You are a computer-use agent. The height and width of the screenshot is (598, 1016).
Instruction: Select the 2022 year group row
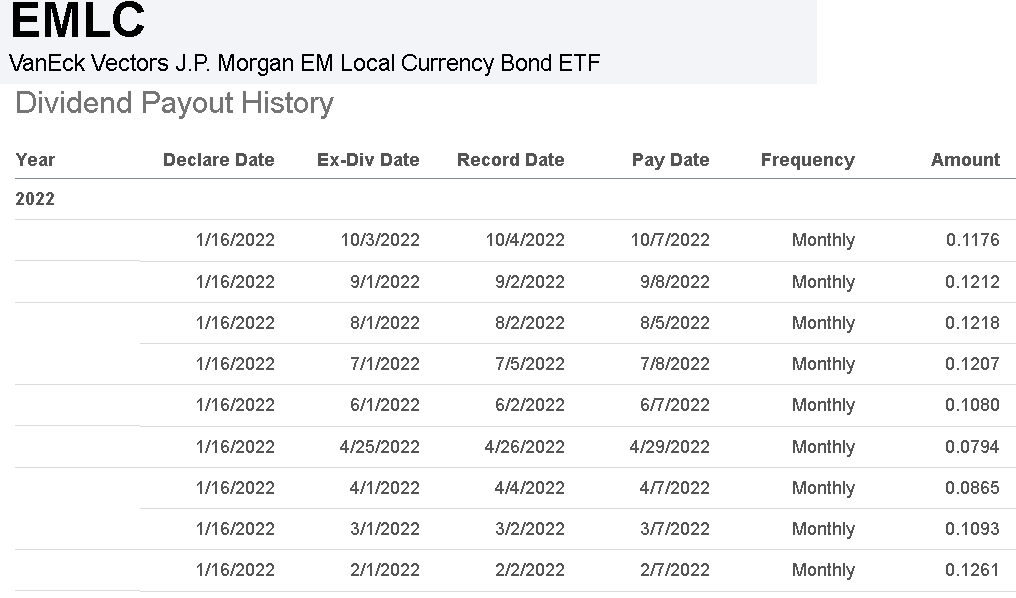coord(36,199)
